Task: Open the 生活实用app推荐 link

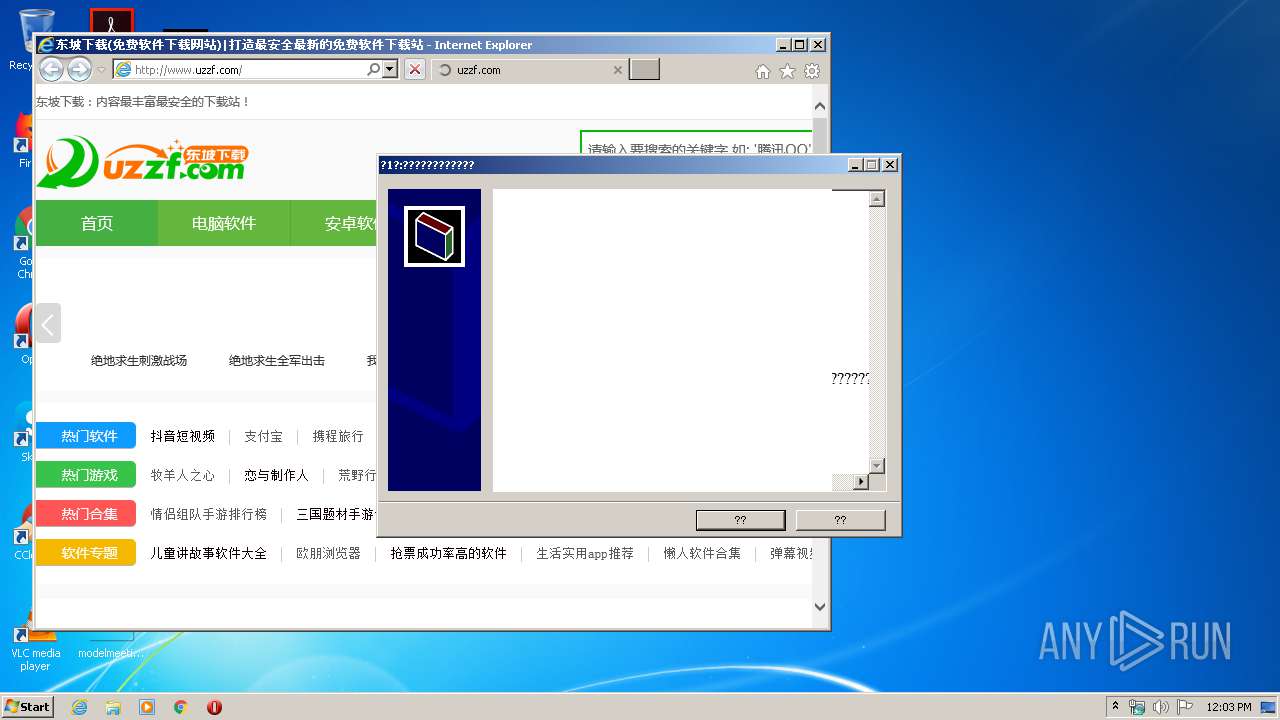Action: 585,553
